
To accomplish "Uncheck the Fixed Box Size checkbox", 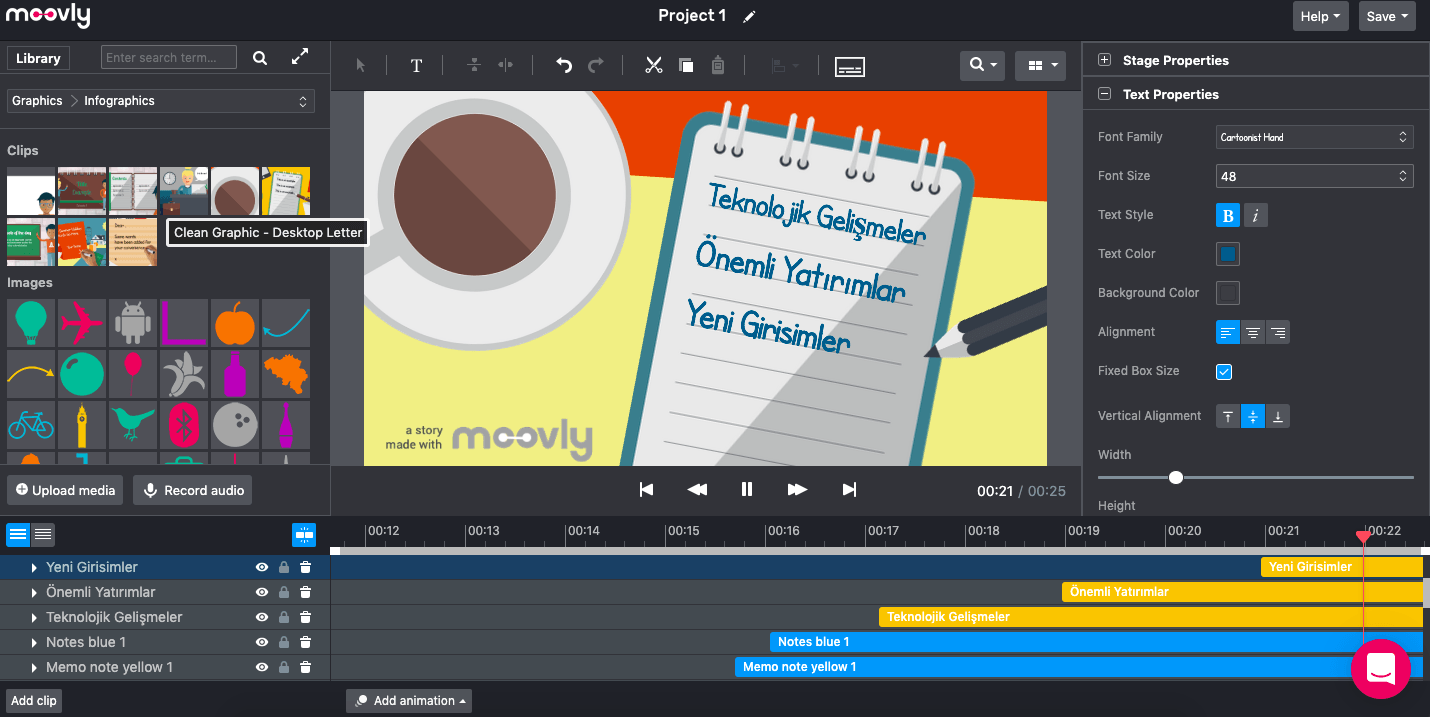I will [x=1224, y=372].
